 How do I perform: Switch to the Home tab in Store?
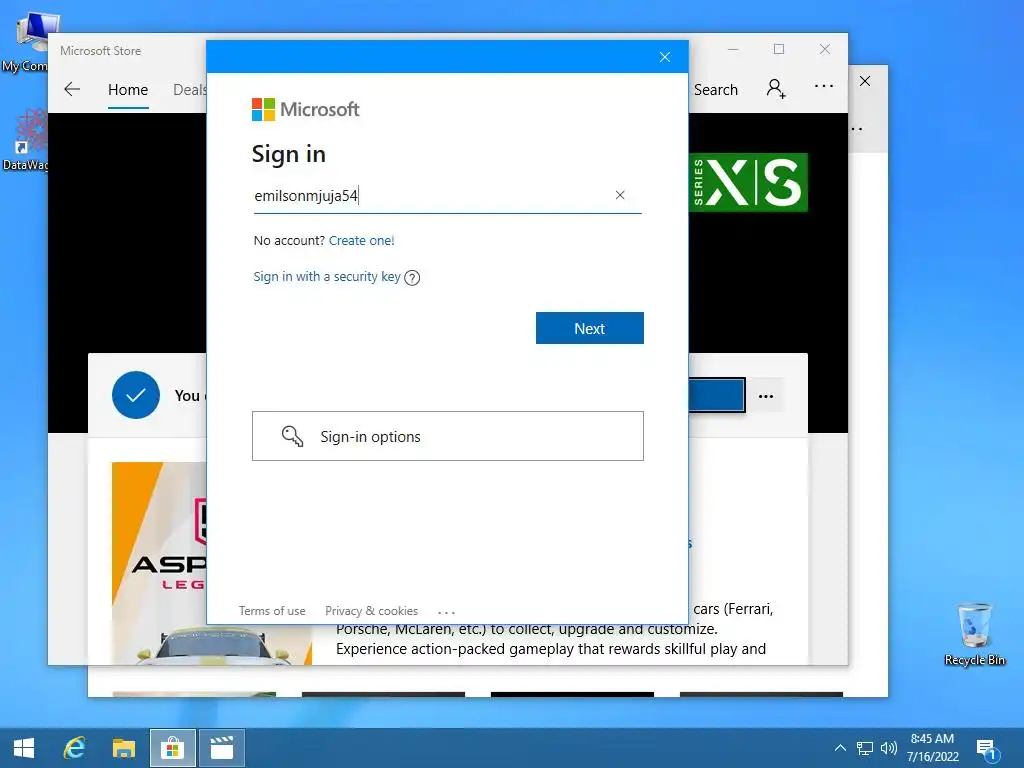[128, 89]
